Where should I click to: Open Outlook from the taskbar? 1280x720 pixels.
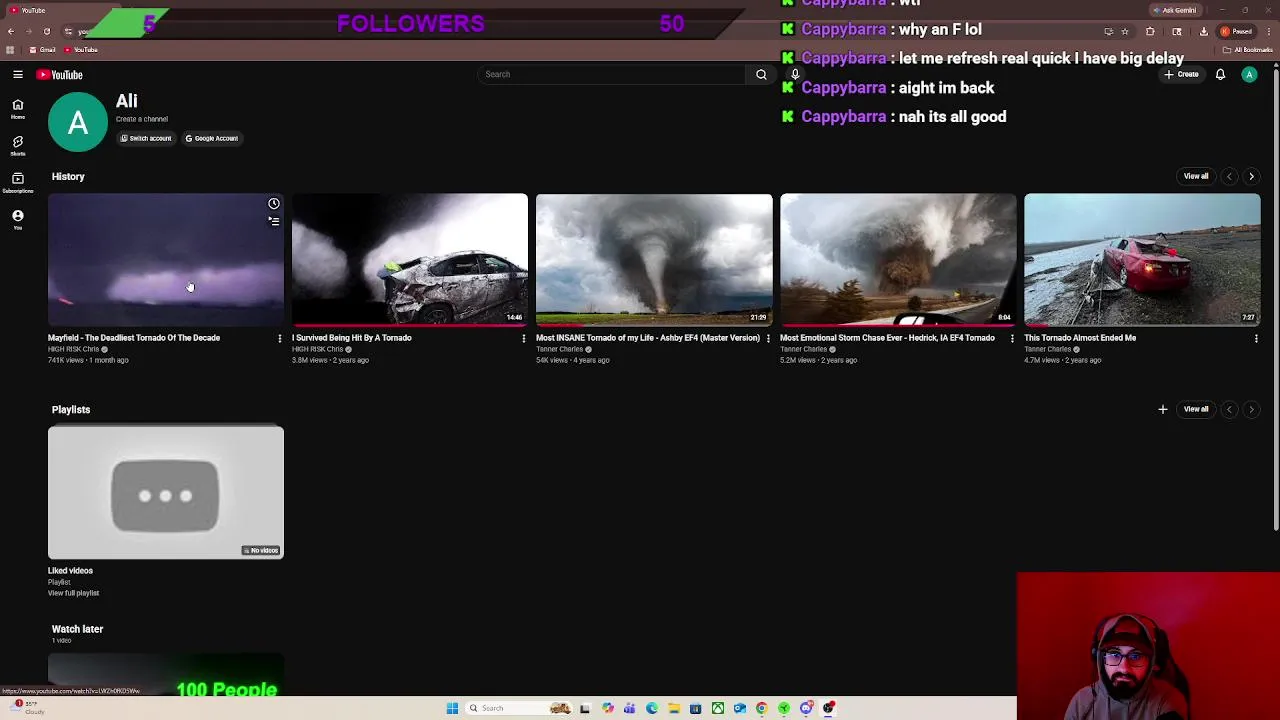(x=739, y=708)
